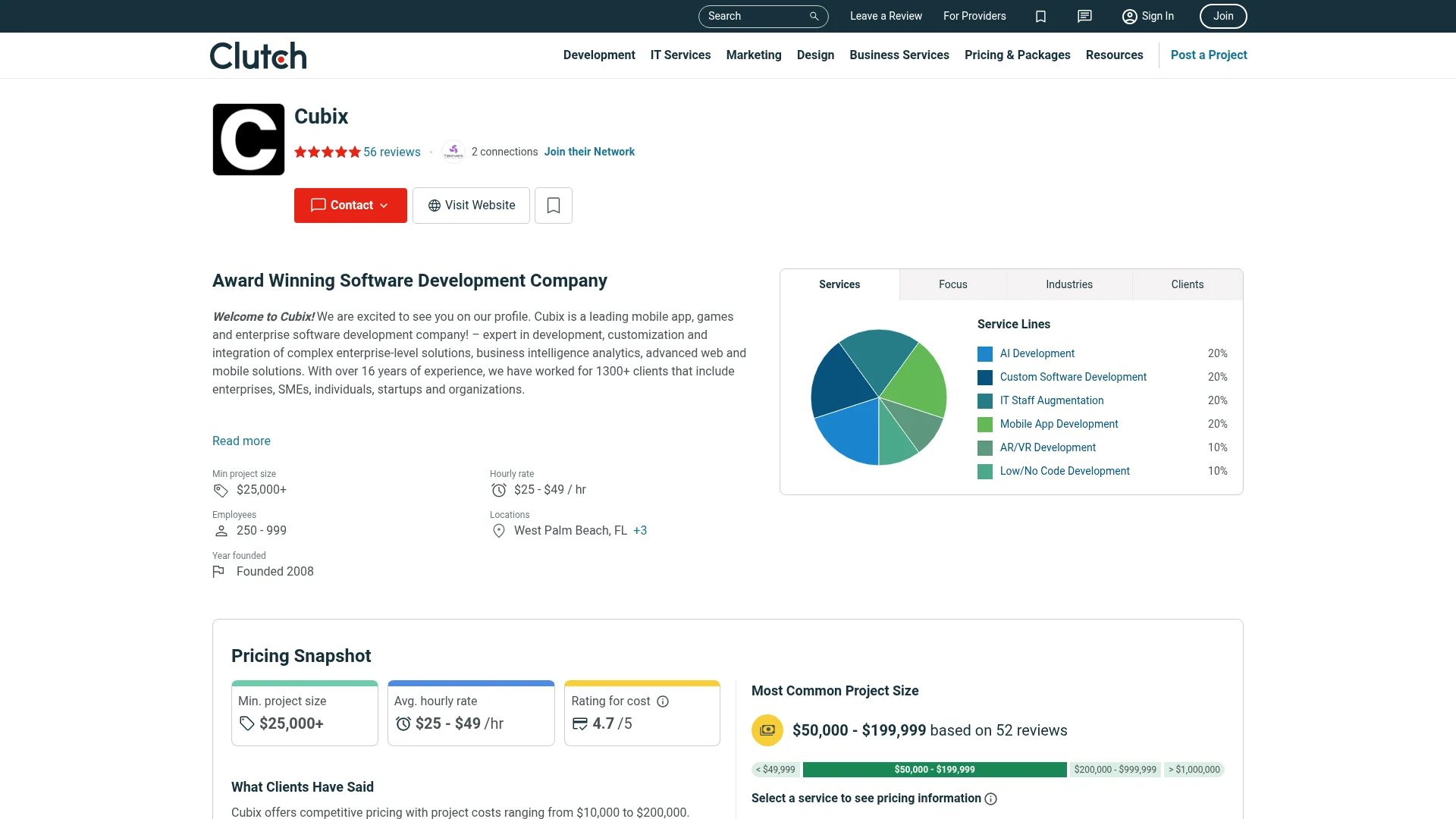Open the Business Services menu
This screenshot has width=1456, height=819.
(x=899, y=55)
